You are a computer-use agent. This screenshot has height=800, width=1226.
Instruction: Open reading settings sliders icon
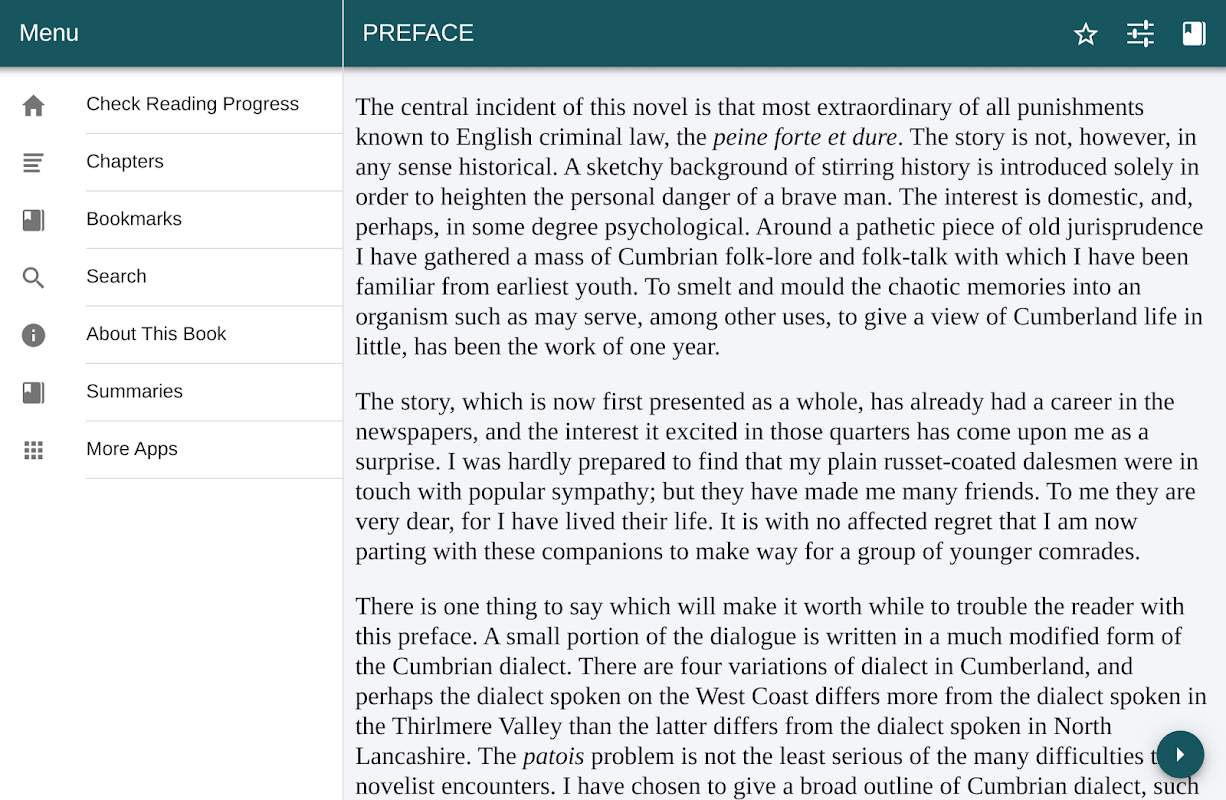(1140, 34)
